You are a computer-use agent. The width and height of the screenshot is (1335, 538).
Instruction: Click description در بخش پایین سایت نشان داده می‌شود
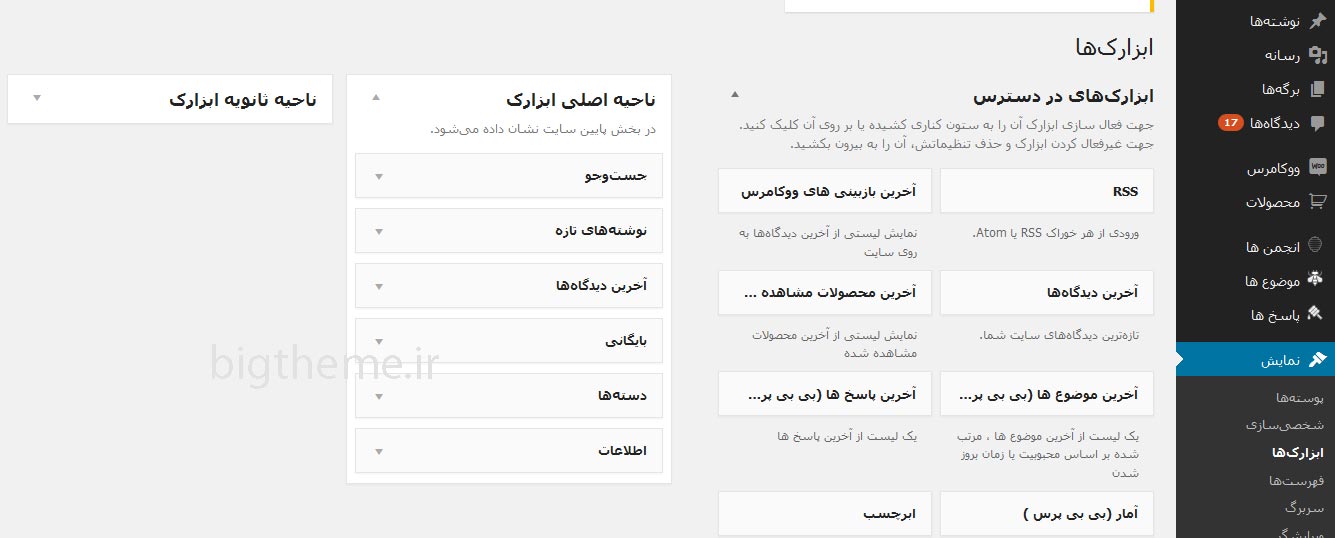point(543,129)
